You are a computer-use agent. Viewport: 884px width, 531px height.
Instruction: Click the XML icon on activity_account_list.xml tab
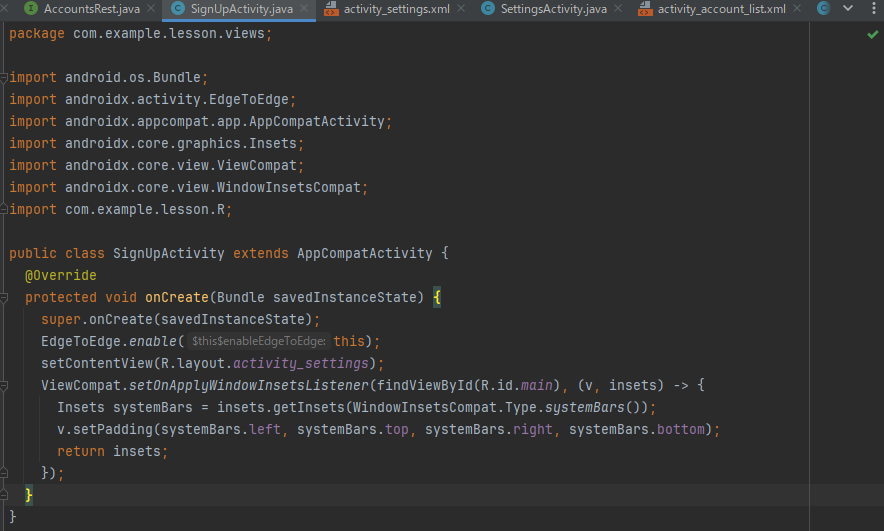click(x=645, y=8)
